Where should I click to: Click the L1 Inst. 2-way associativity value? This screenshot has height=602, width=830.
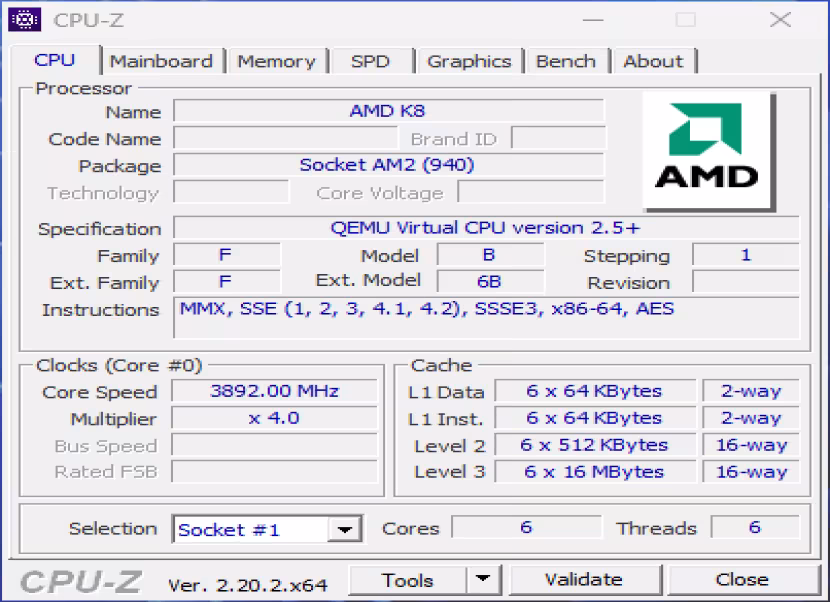pyautogui.click(x=751, y=418)
